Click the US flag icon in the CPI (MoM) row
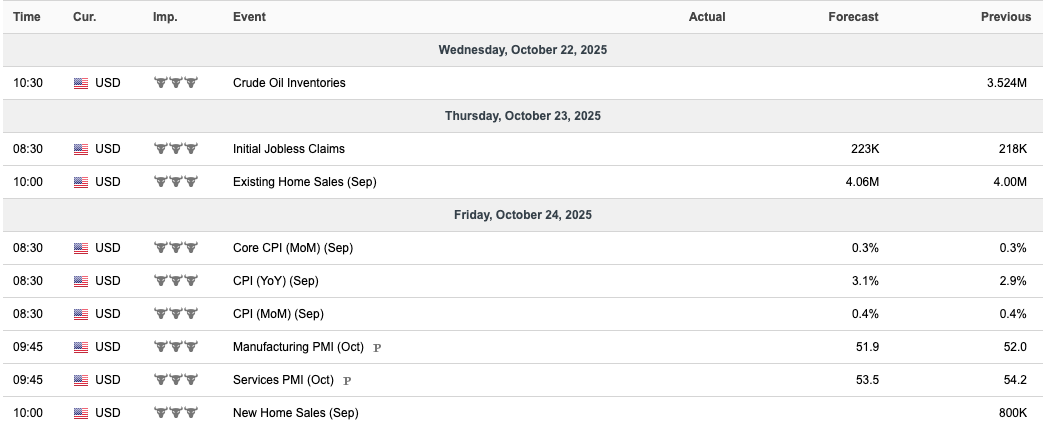The width and height of the screenshot is (1044, 435). pyautogui.click(x=81, y=314)
